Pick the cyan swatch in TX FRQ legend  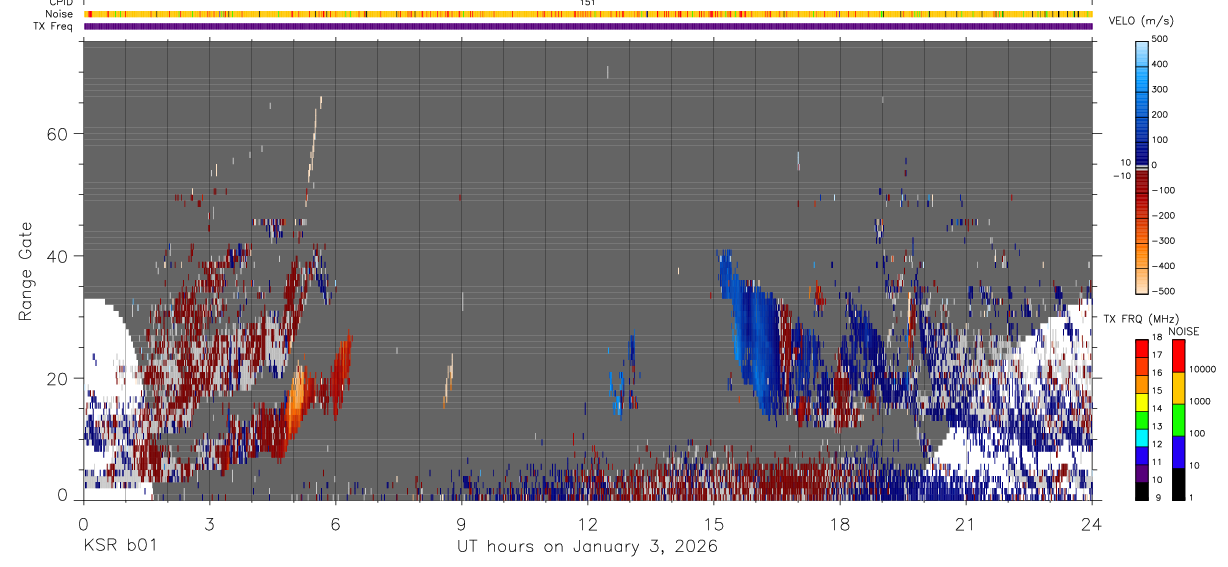[x=1141, y=439]
